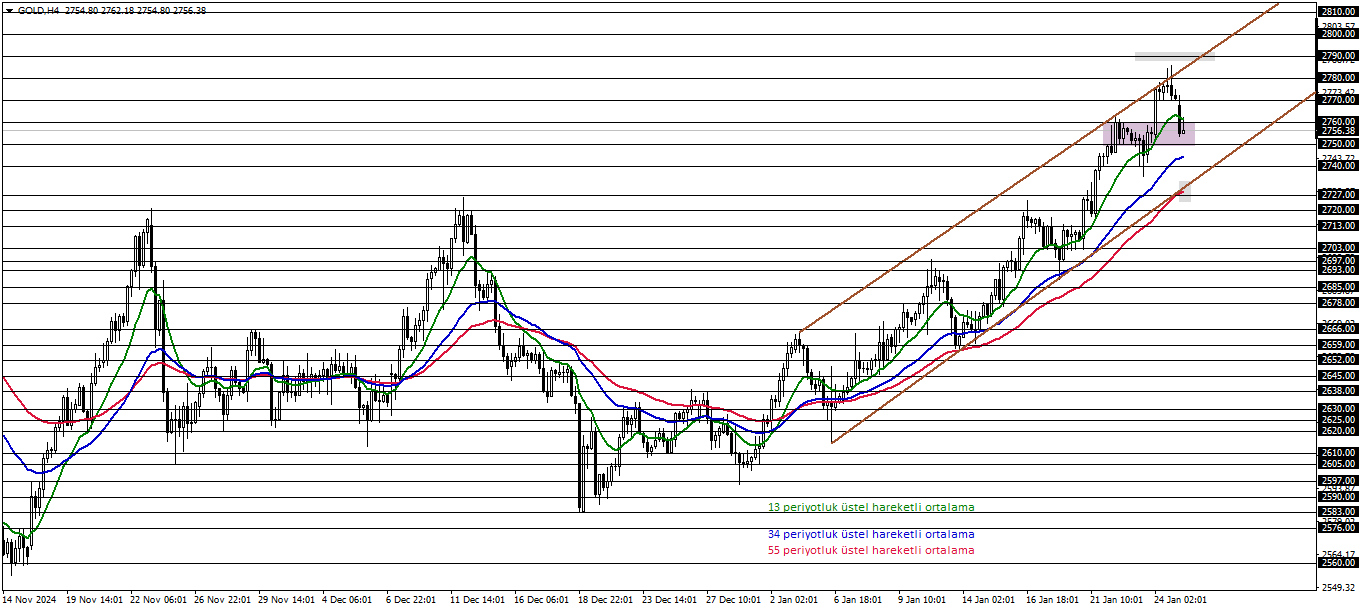1362x611 pixels.
Task: Click the 2703.00 price level label
Action: (x=1338, y=248)
